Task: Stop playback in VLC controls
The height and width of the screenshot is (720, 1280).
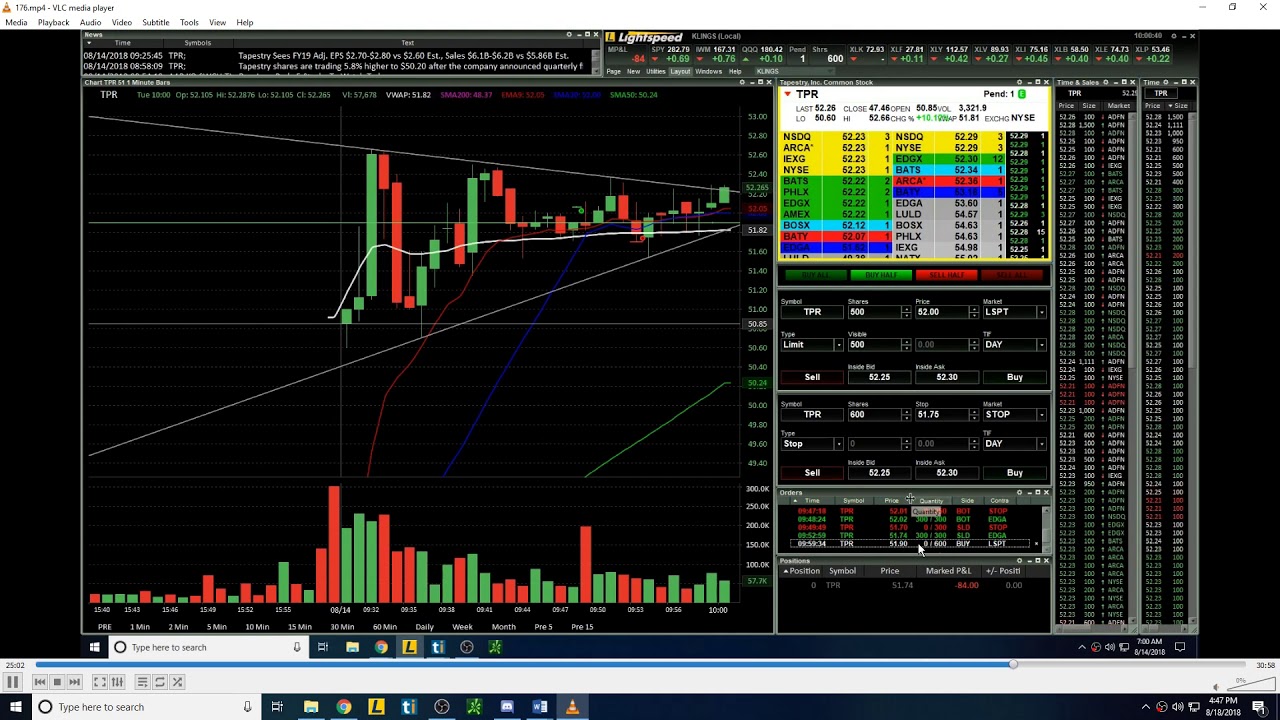Action: coord(57,682)
